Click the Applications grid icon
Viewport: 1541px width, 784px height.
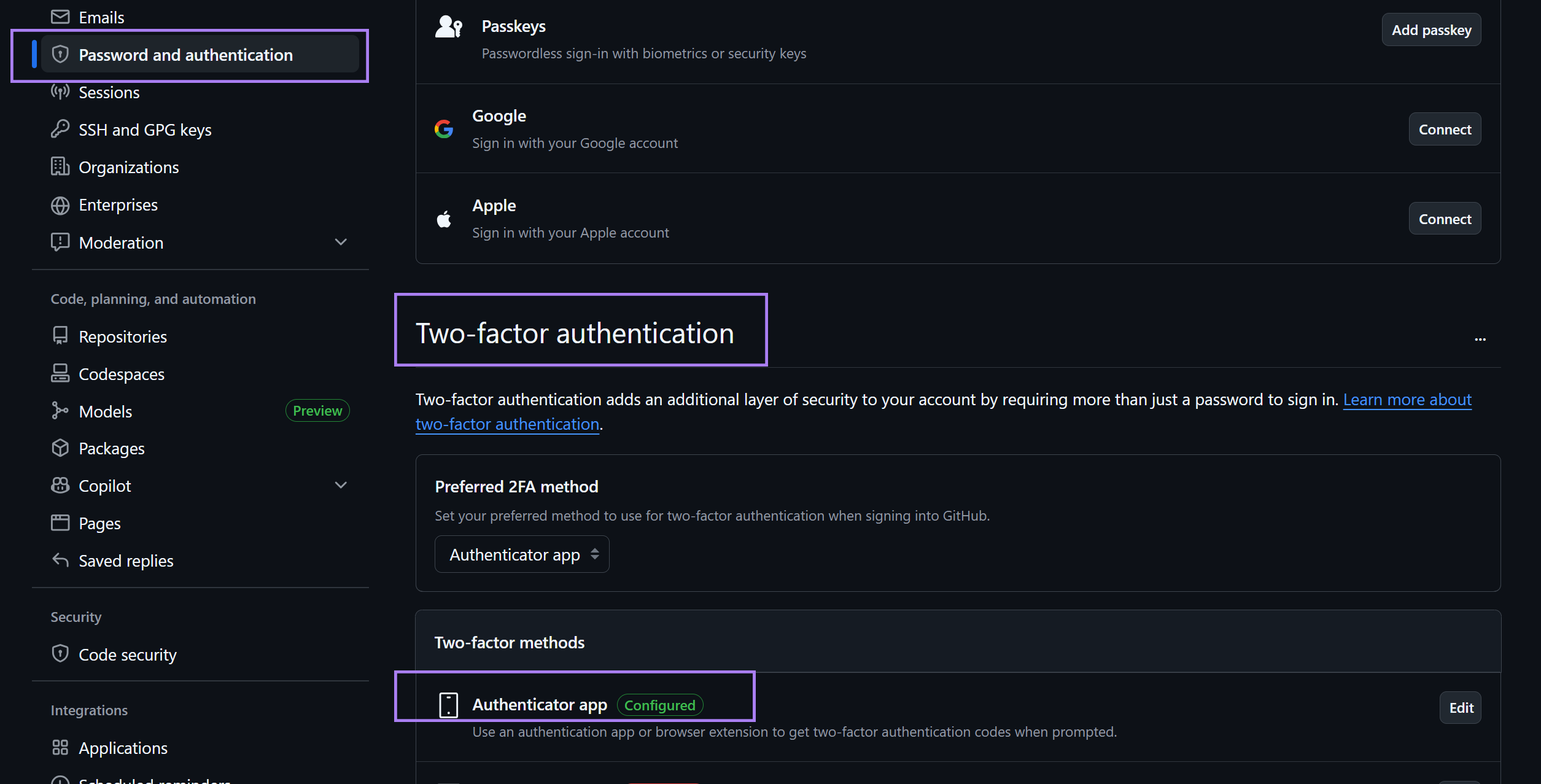point(60,748)
